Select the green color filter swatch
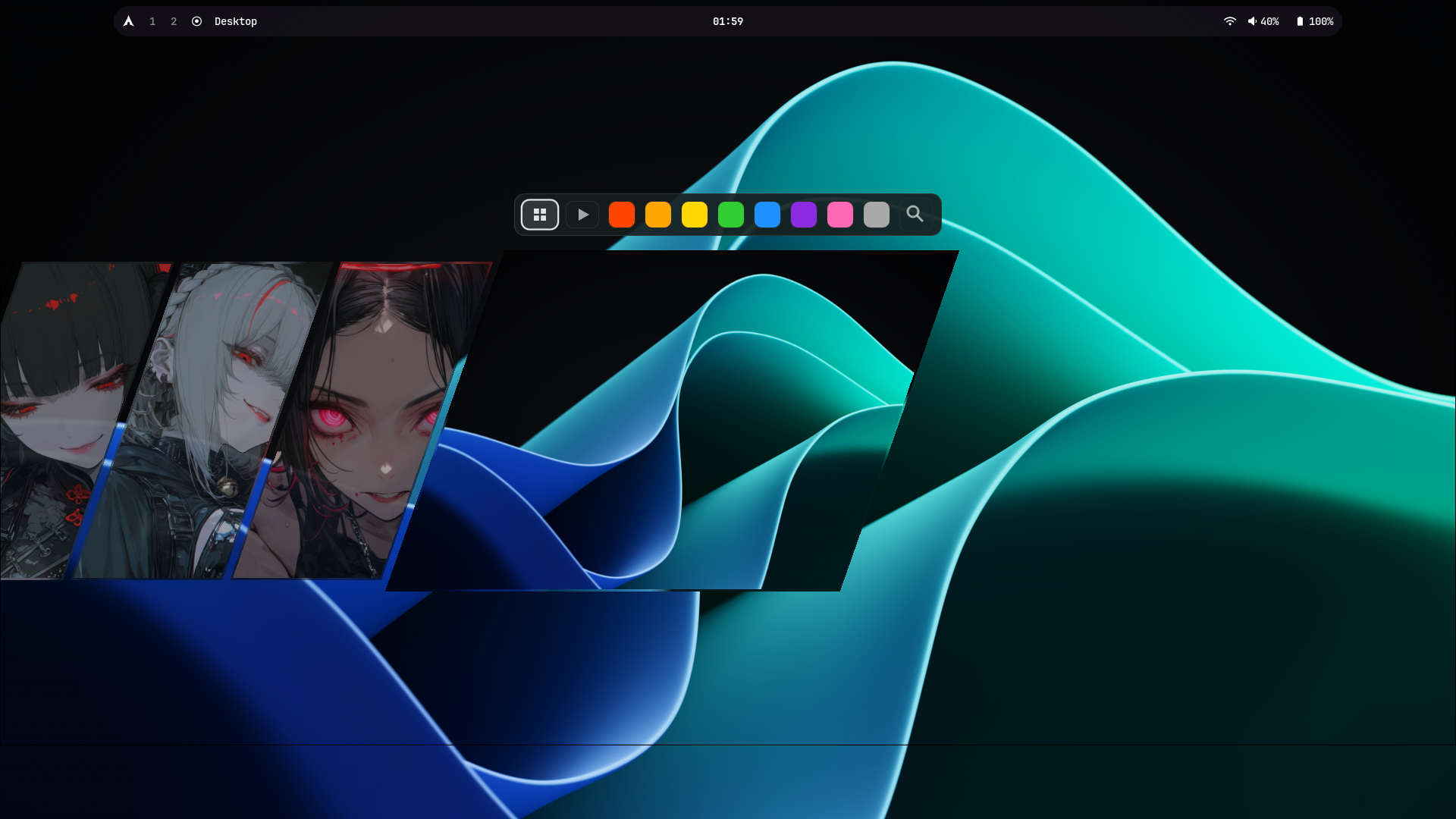 tap(731, 215)
